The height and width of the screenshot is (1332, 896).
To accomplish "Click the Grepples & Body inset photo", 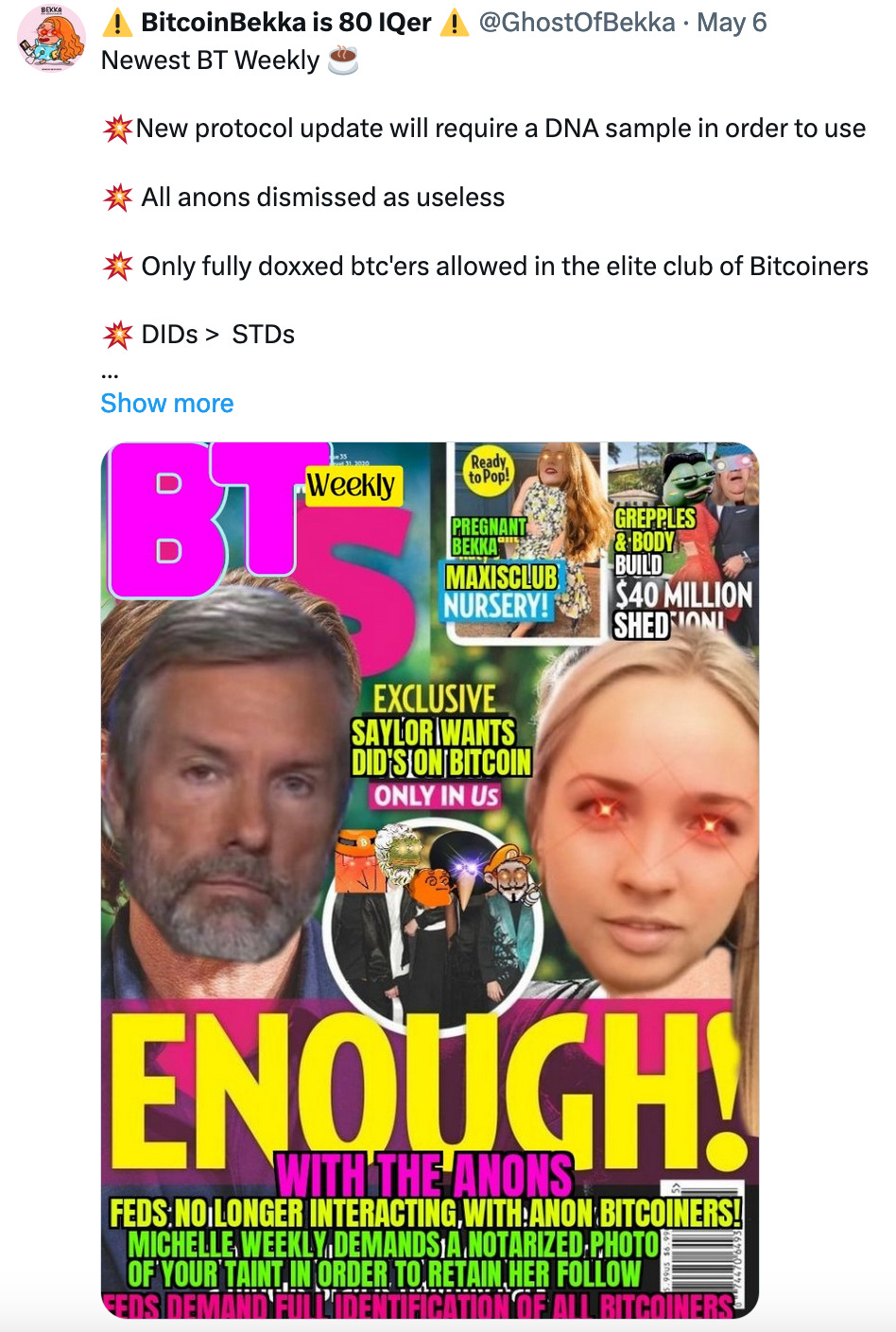I will 683,543.
